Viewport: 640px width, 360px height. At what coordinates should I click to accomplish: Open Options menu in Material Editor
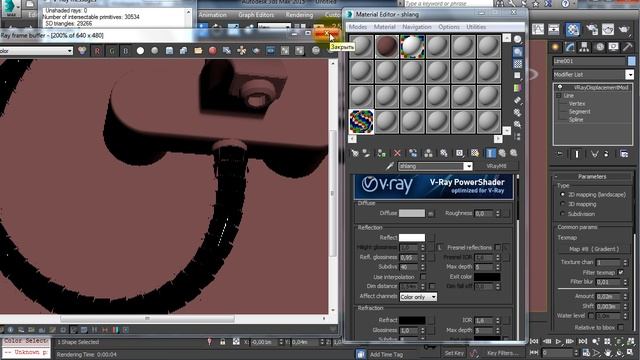(x=449, y=27)
